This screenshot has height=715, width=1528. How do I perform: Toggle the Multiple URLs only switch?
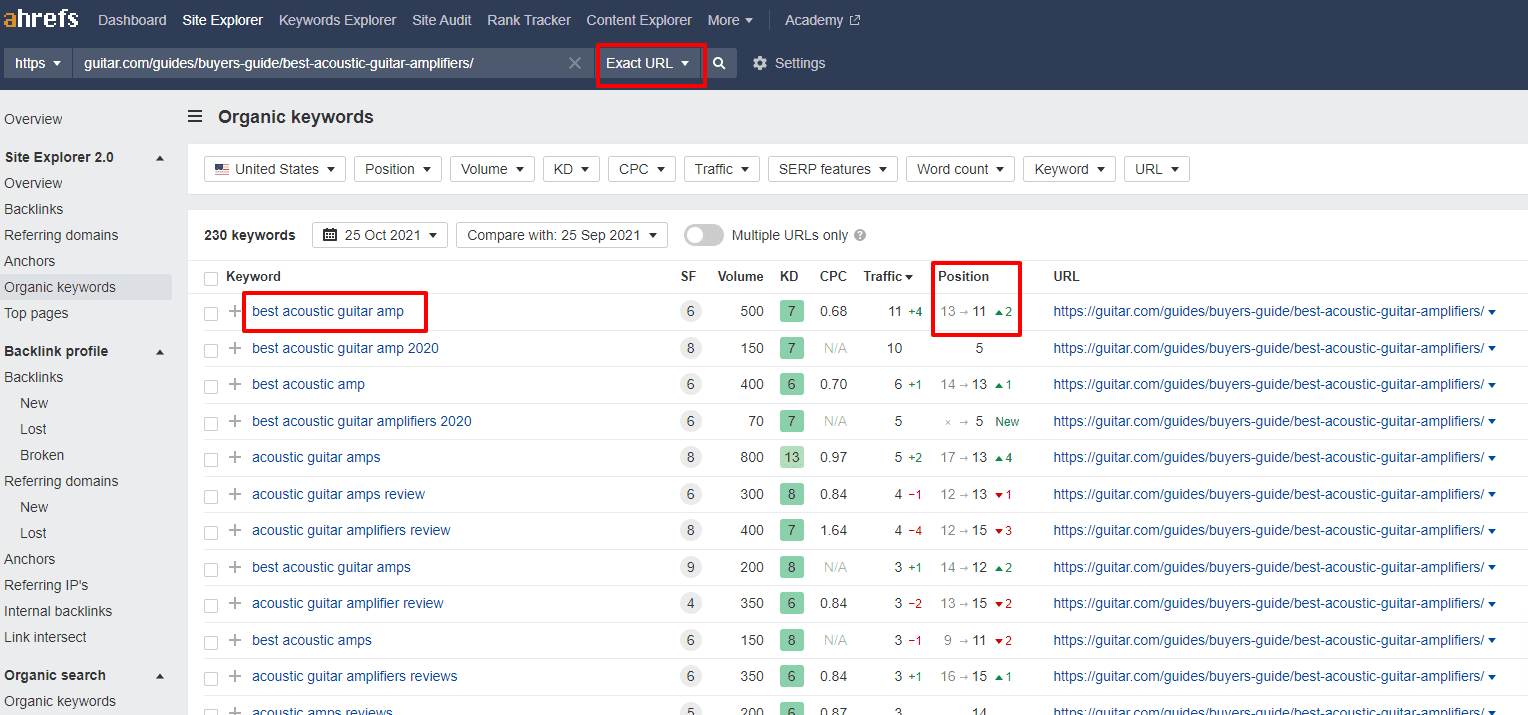704,235
